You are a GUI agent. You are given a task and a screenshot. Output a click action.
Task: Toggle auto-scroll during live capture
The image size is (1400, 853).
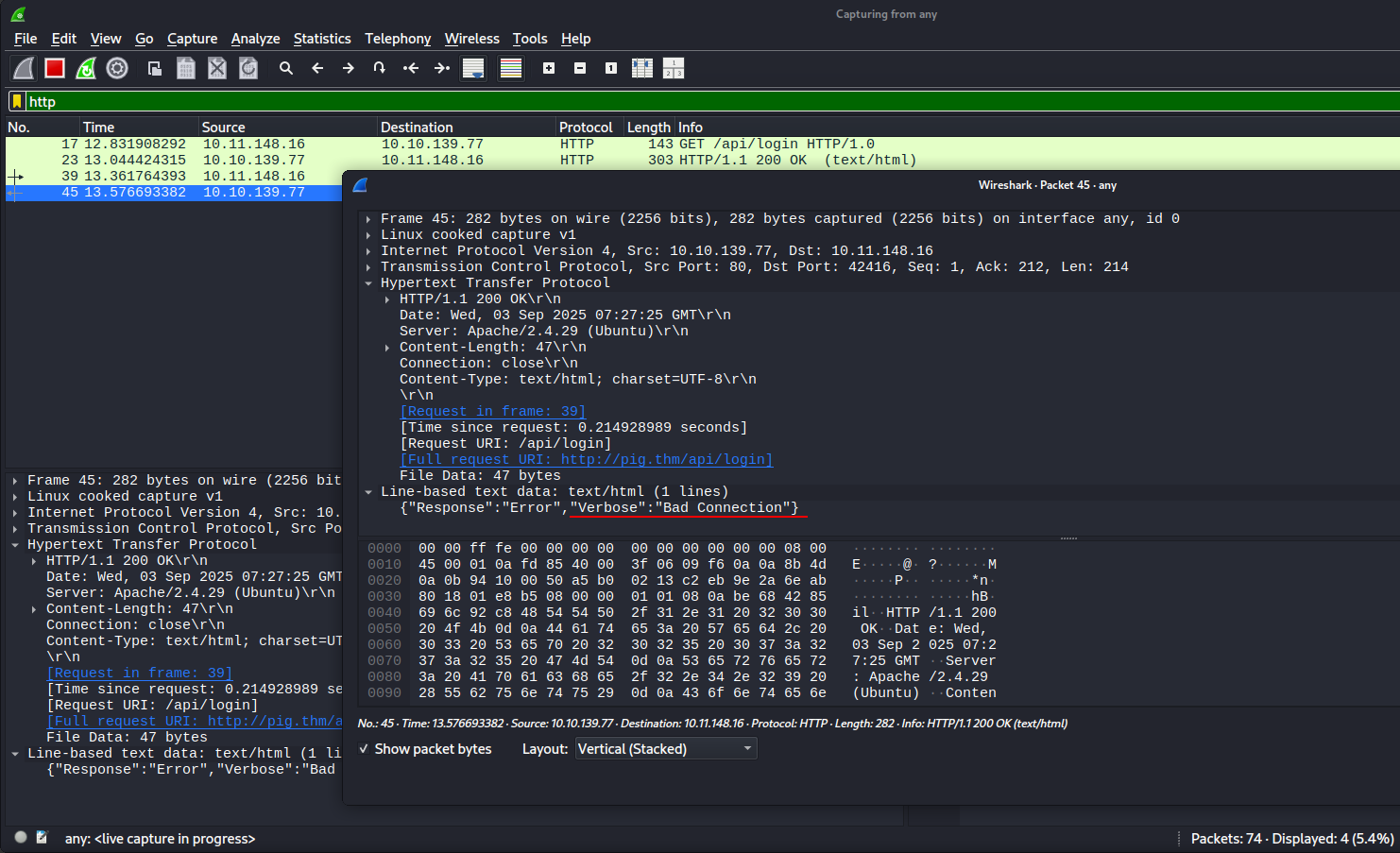473,68
